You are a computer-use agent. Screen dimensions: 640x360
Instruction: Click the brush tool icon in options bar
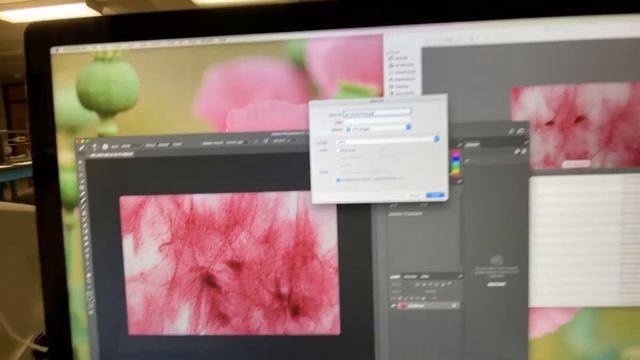coord(83,147)
